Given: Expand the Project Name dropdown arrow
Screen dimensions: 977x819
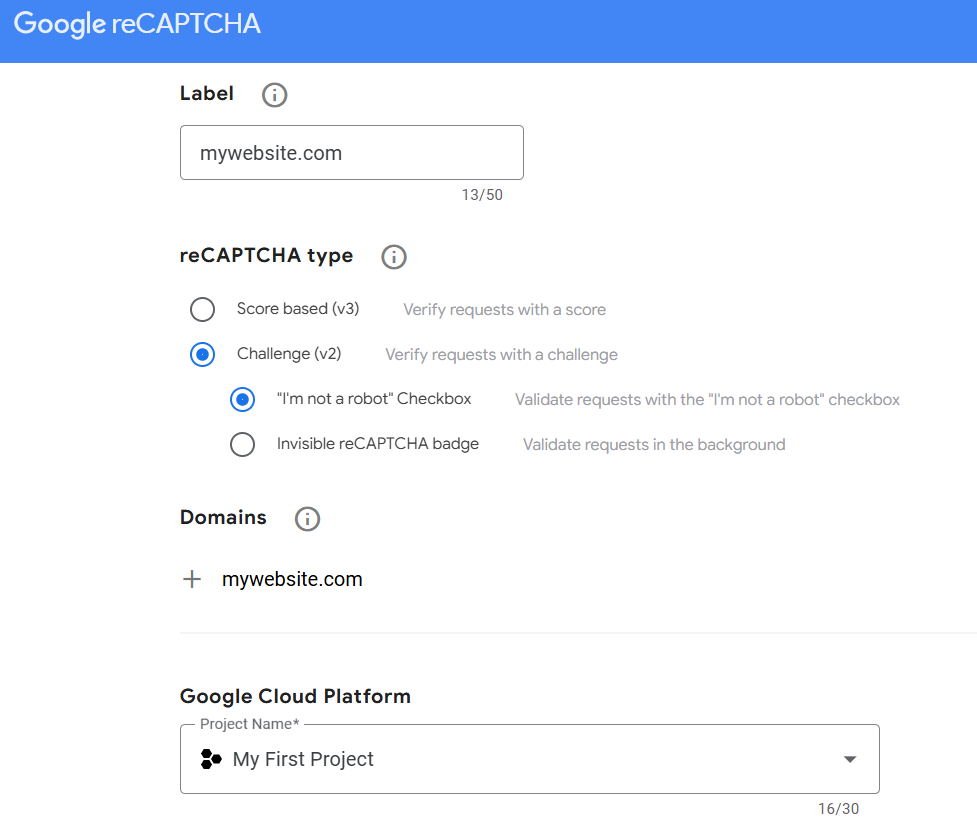Looking at the screenshot, I should click(x=850, y=759).
